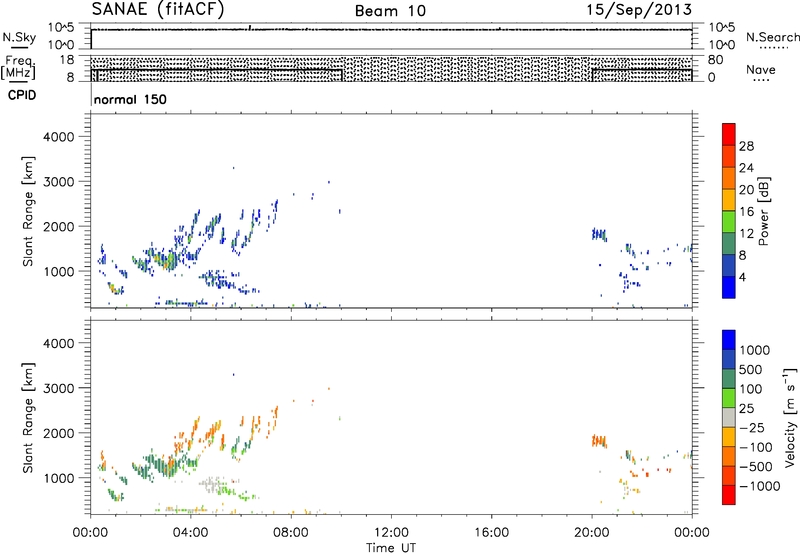The width and height of the screenshot is (800, 554).
Task: Click the "08:00" time axis label
Action: (291, 533)
